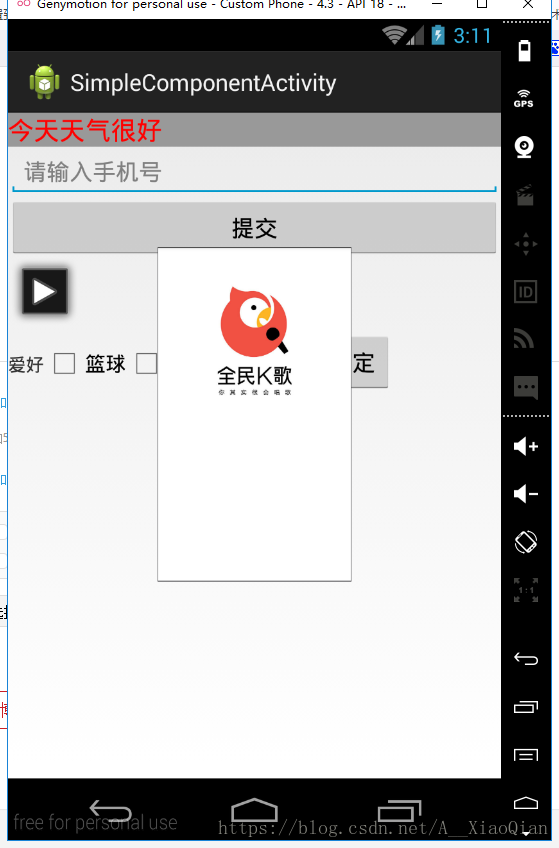
Task: Maximize the Genymotion window
Action: coord(482,4)
